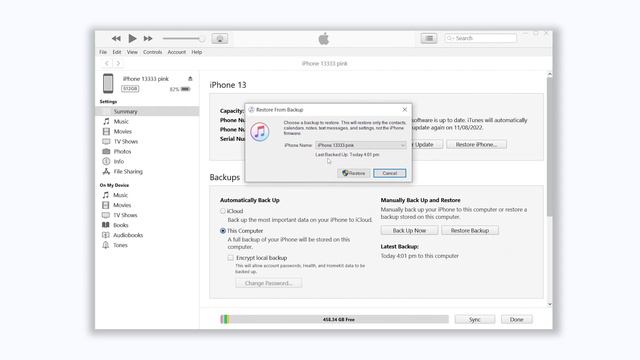Screen dimensions: 640x360
Task: Click the Restore iPhone... button
Action: (476, 144)
